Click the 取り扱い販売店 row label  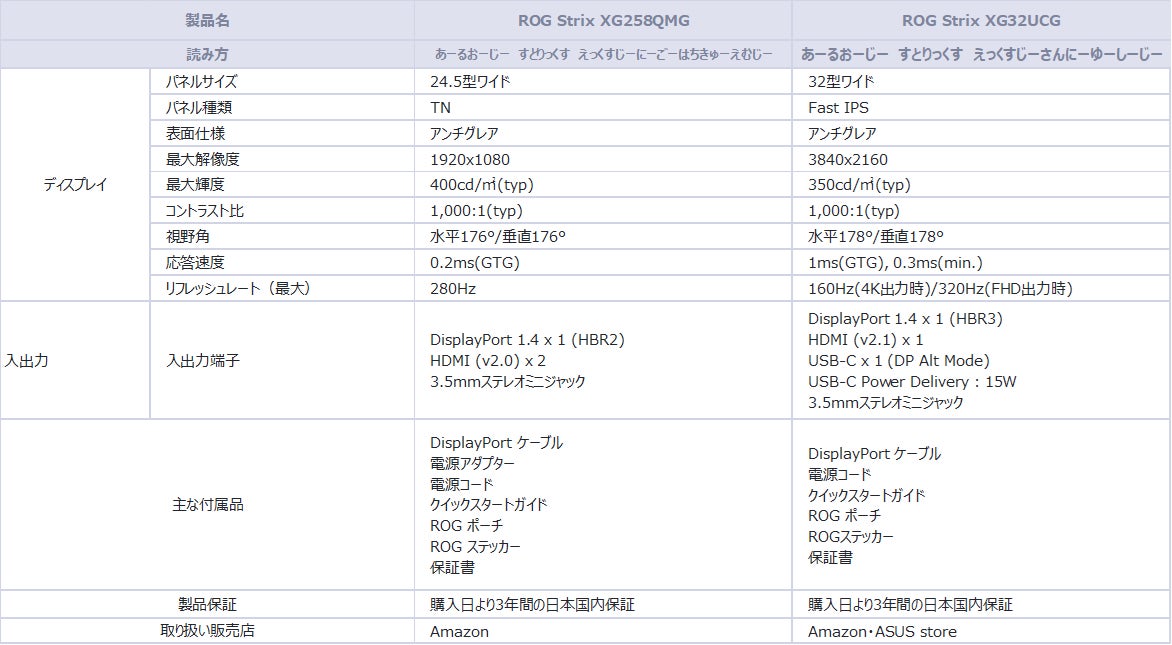(x=207, y=631)
